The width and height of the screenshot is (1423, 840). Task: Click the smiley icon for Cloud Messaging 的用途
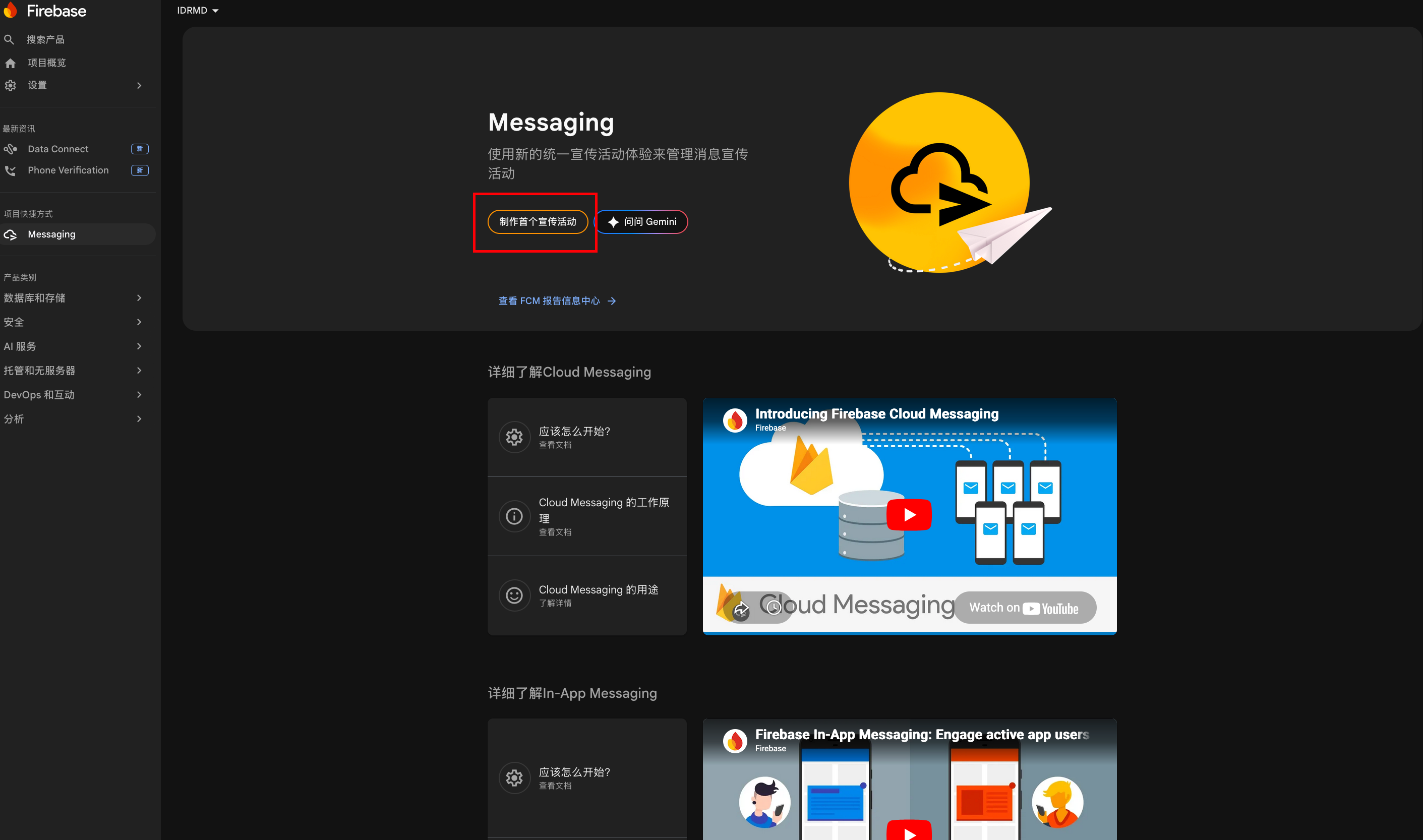tap(514, 595)
